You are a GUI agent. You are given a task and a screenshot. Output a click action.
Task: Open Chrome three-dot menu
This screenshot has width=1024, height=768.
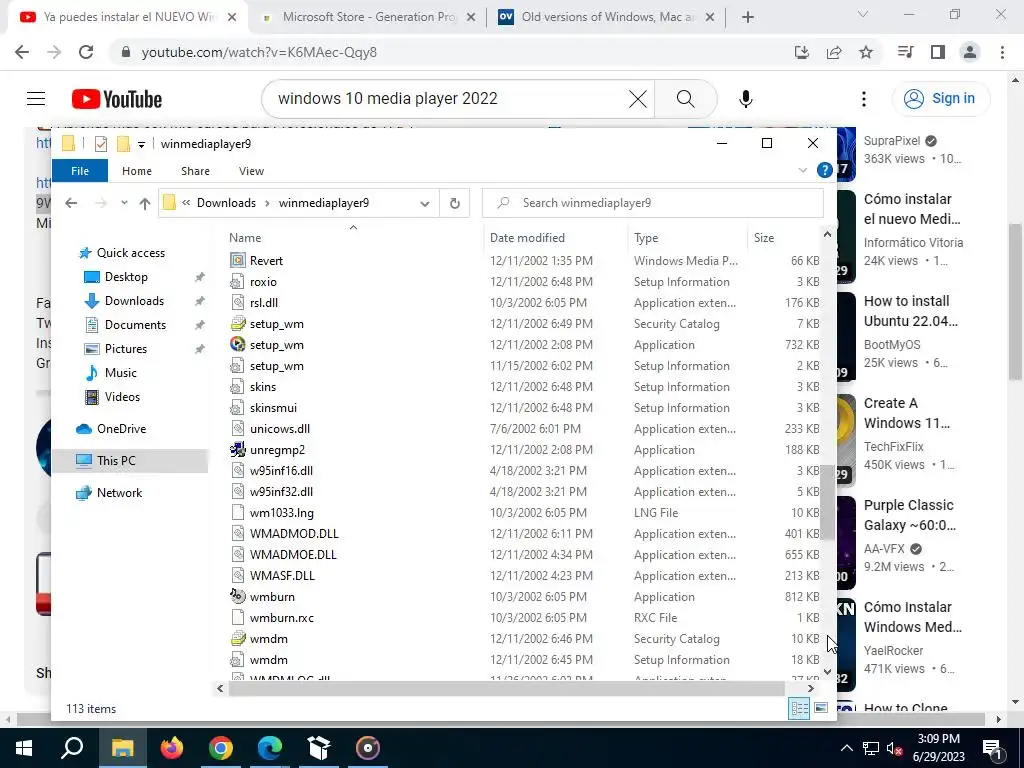pyautogui.click(x=1002, y=52)
